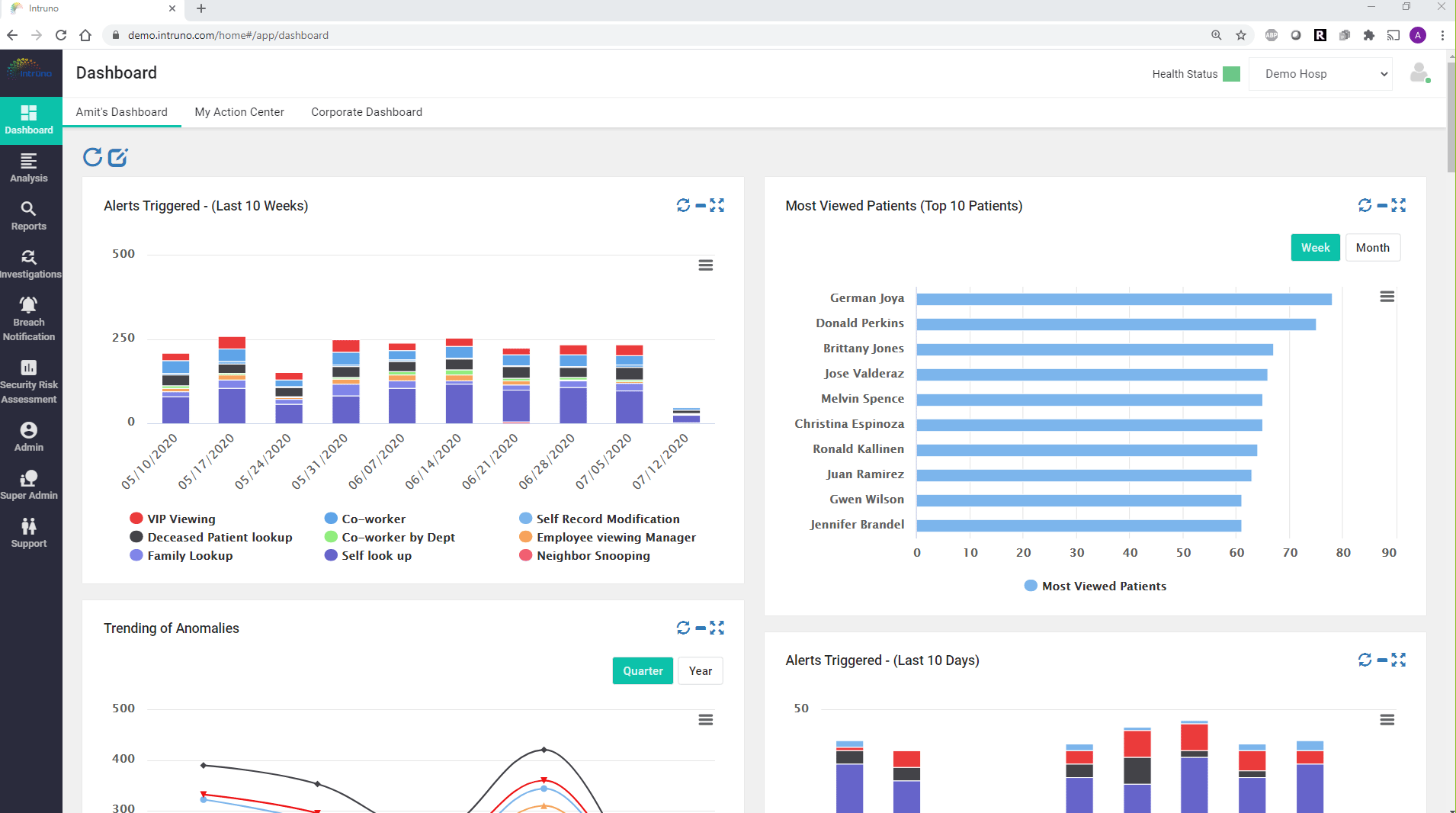Toggle Co-worker by Dept legend series

[x=390, y=537]
